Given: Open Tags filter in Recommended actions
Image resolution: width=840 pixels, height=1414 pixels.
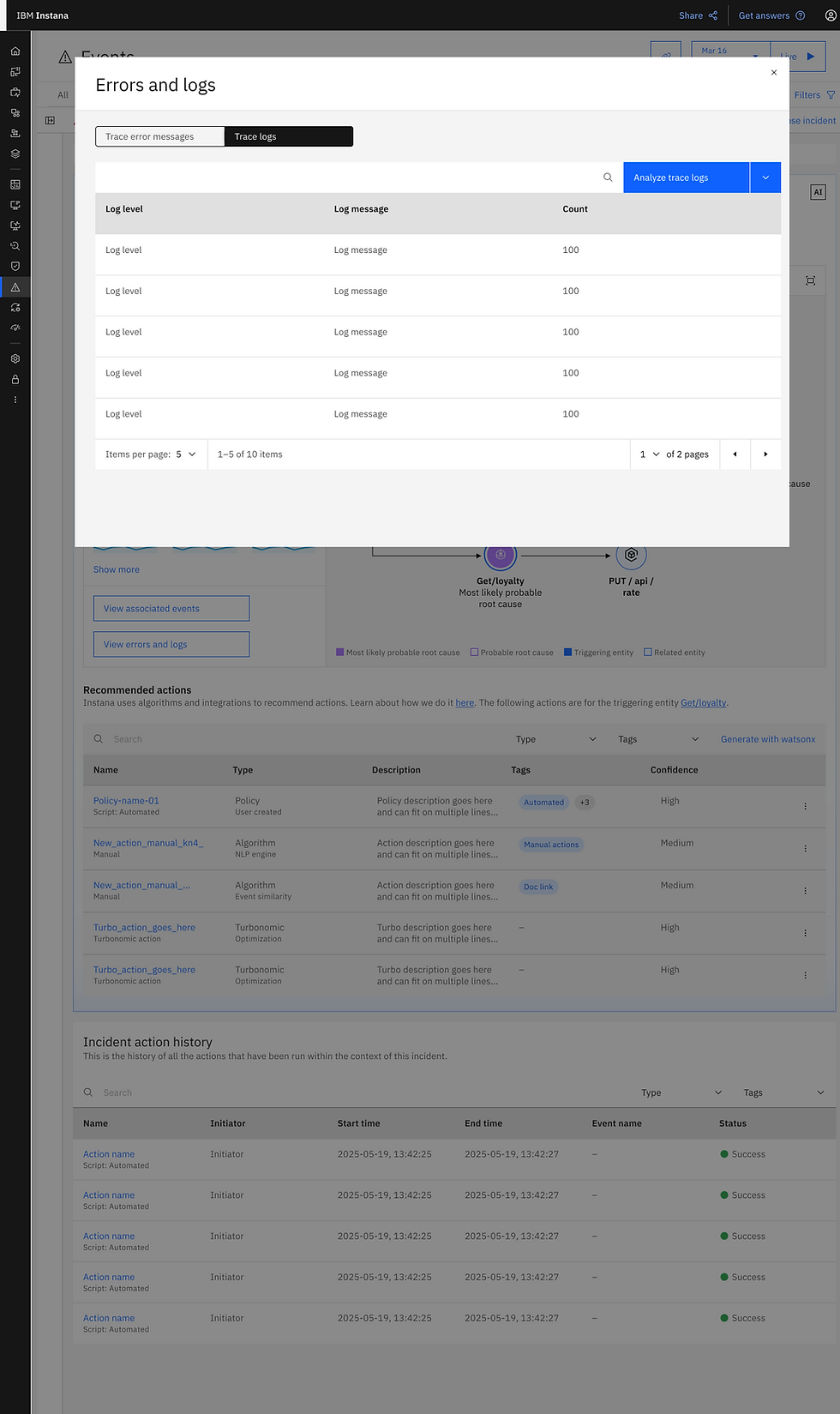Looking at the screenshot, I should pos(658,739).
